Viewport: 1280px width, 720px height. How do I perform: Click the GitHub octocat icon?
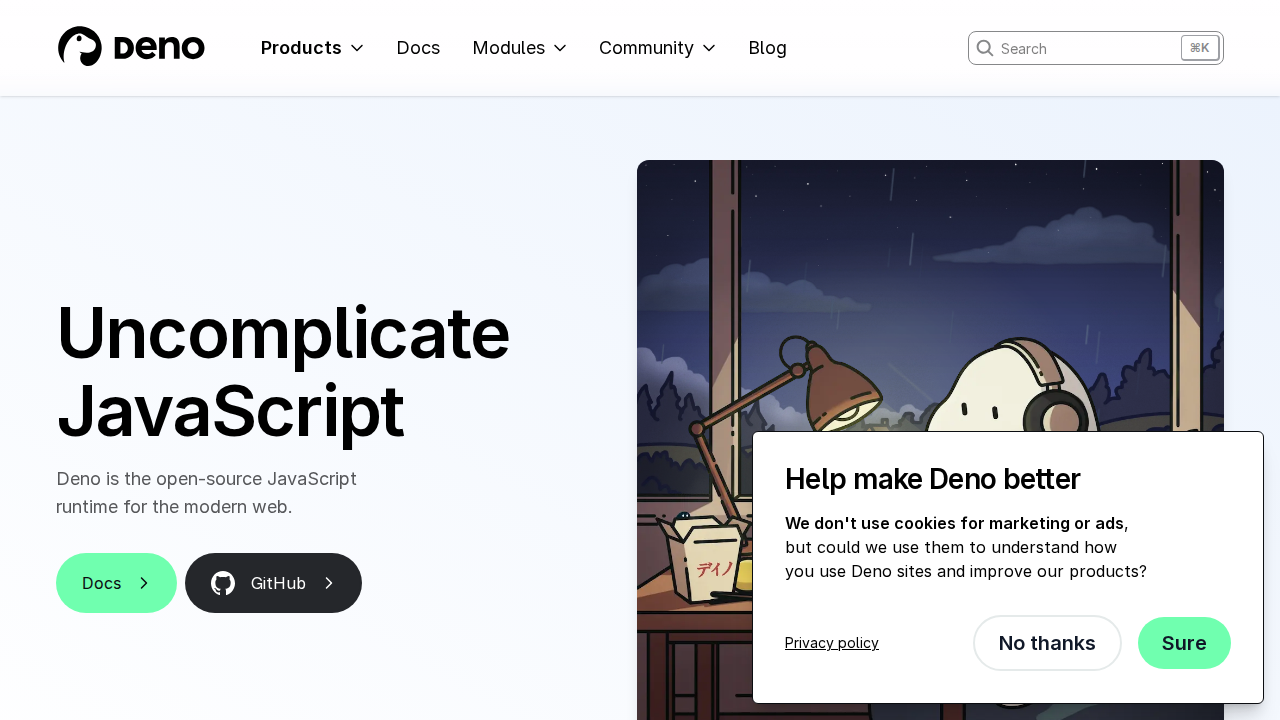[x=223, y=583]
